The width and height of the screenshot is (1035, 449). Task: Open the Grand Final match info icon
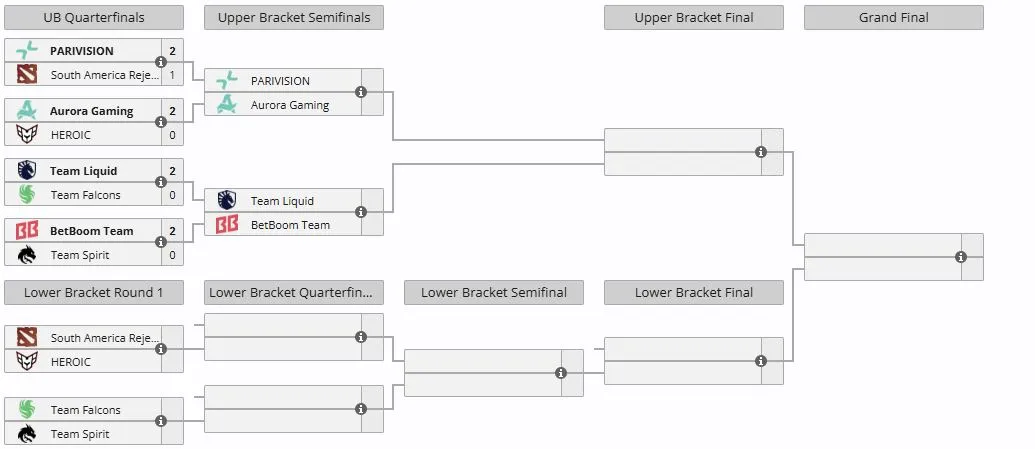point(960,257)
